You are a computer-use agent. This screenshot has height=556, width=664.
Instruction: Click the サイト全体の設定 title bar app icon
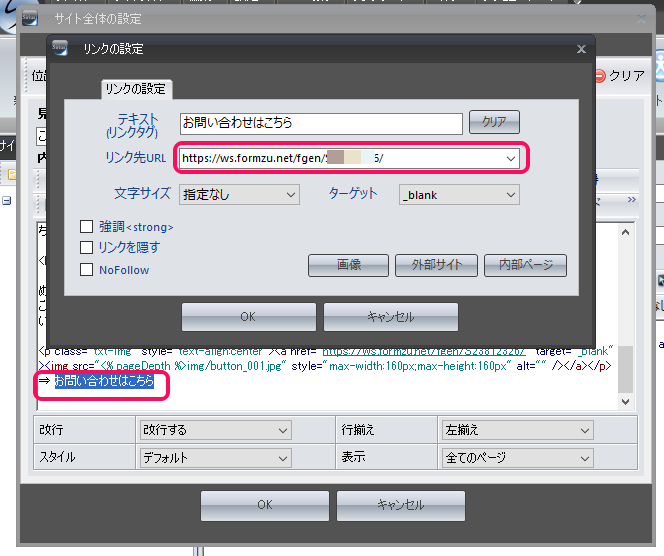[x=30, y=17]
